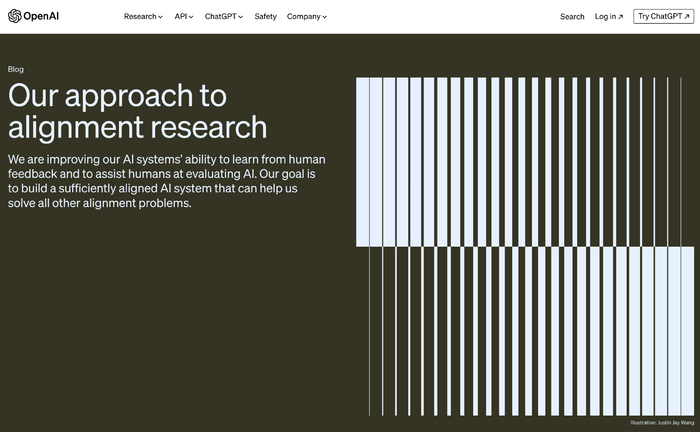The width and height of the screenshot is (700, 432).
Task: Click the OpenAI wordmark text
Action: 44,16
